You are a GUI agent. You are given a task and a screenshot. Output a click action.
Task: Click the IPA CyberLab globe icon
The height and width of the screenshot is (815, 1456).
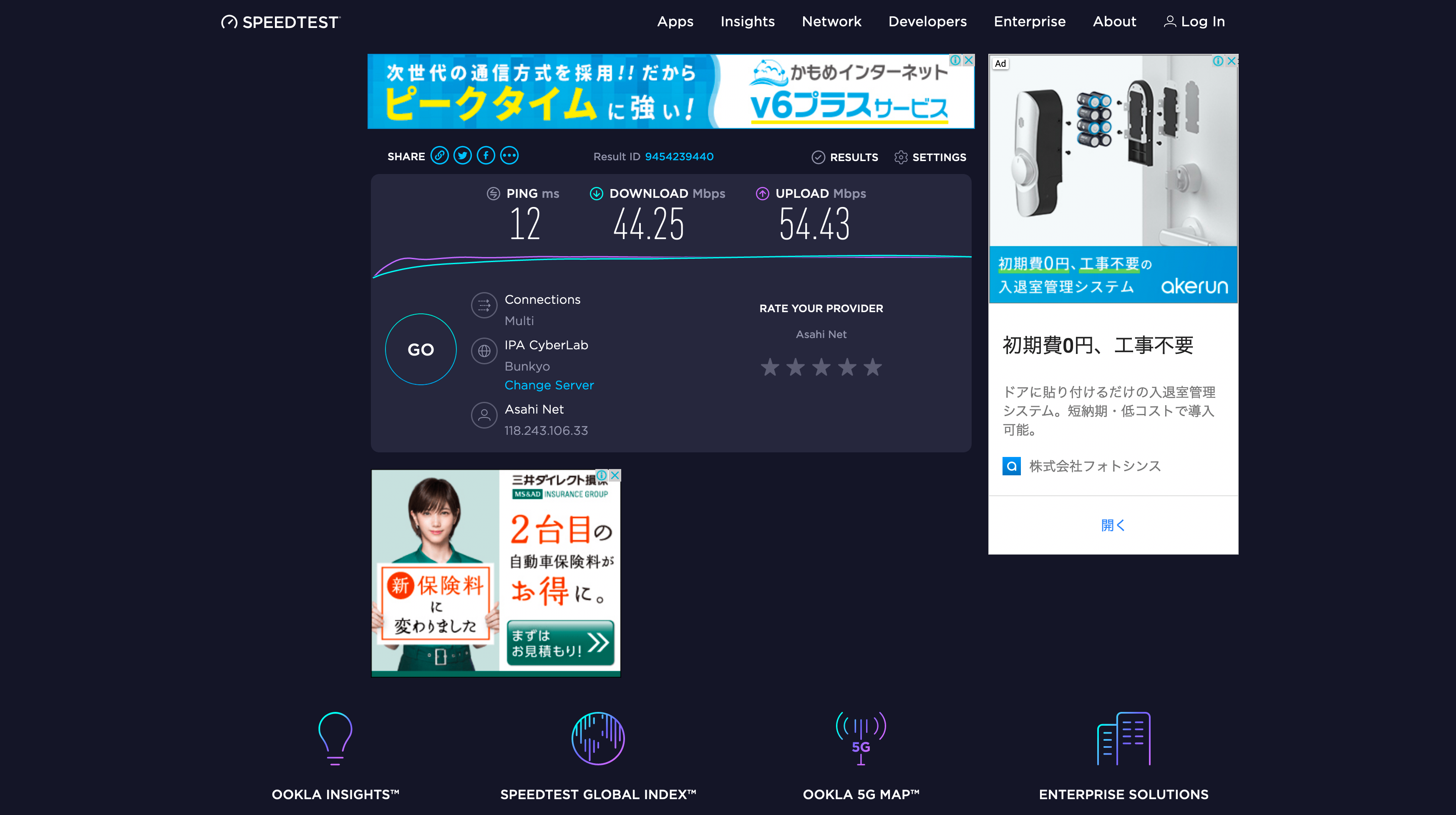pyautogui.click(x=484, y=351)
